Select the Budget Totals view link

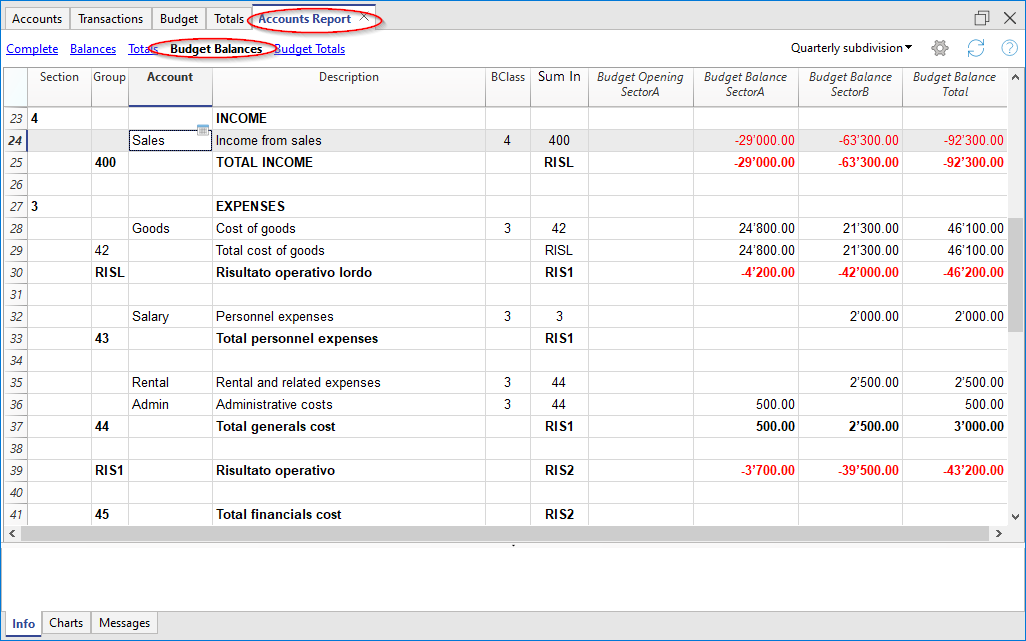[310, 49]
